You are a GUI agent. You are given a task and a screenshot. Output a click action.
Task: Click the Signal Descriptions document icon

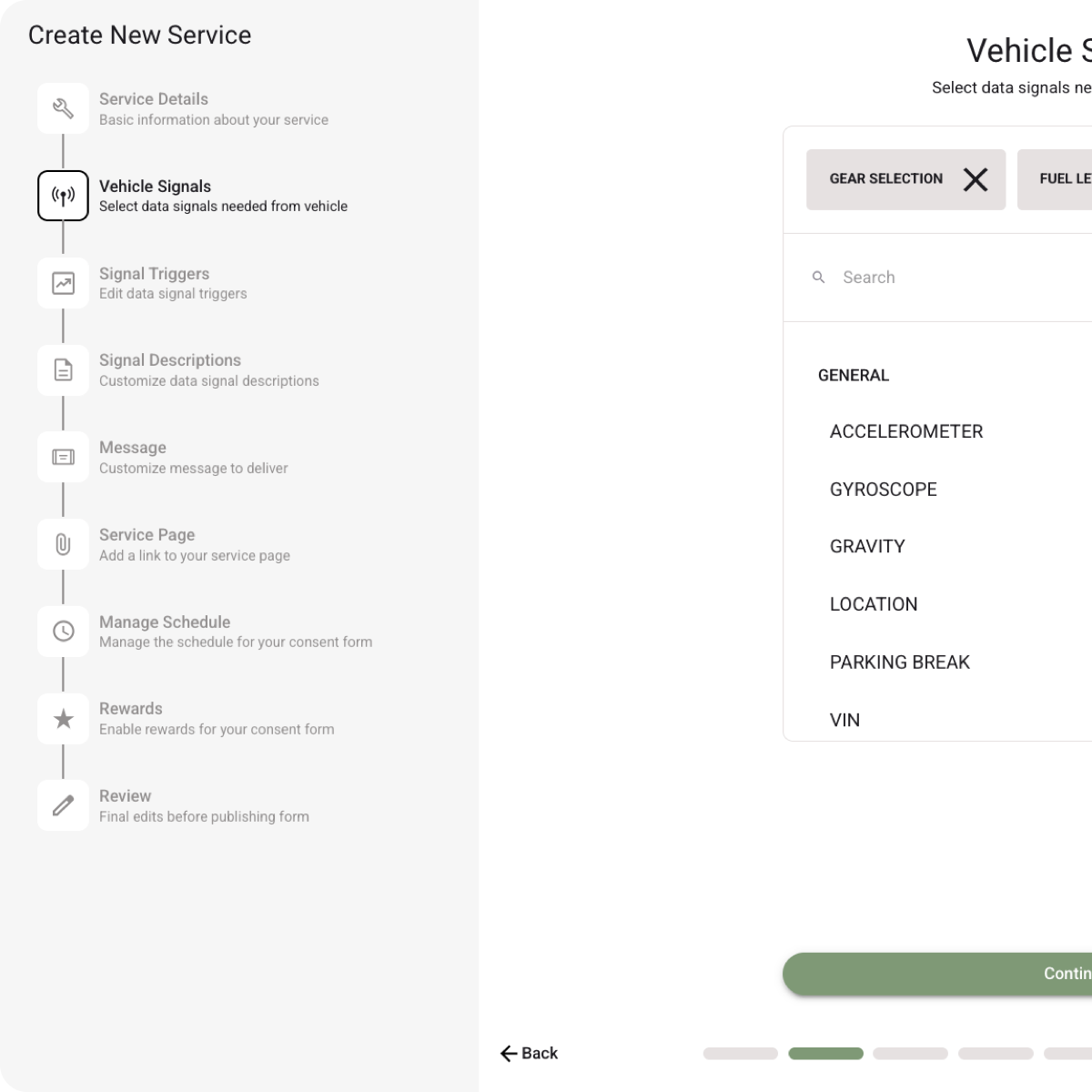click(x=62, y=369)
